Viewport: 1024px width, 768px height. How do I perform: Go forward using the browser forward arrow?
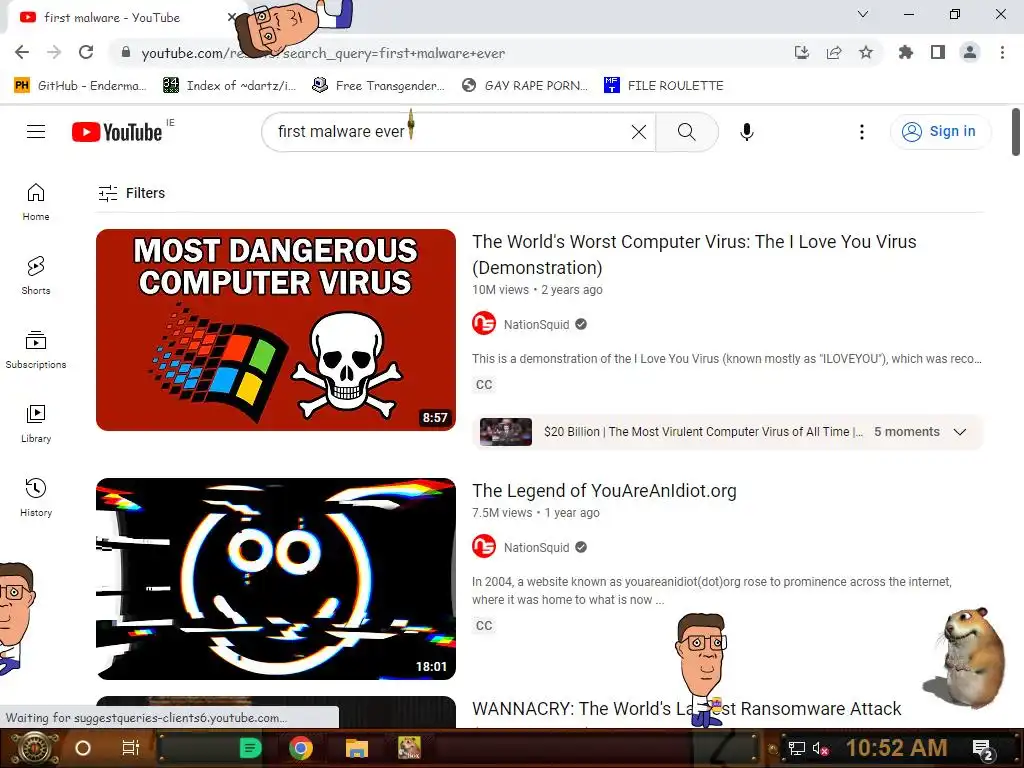(x=54, y=52)
